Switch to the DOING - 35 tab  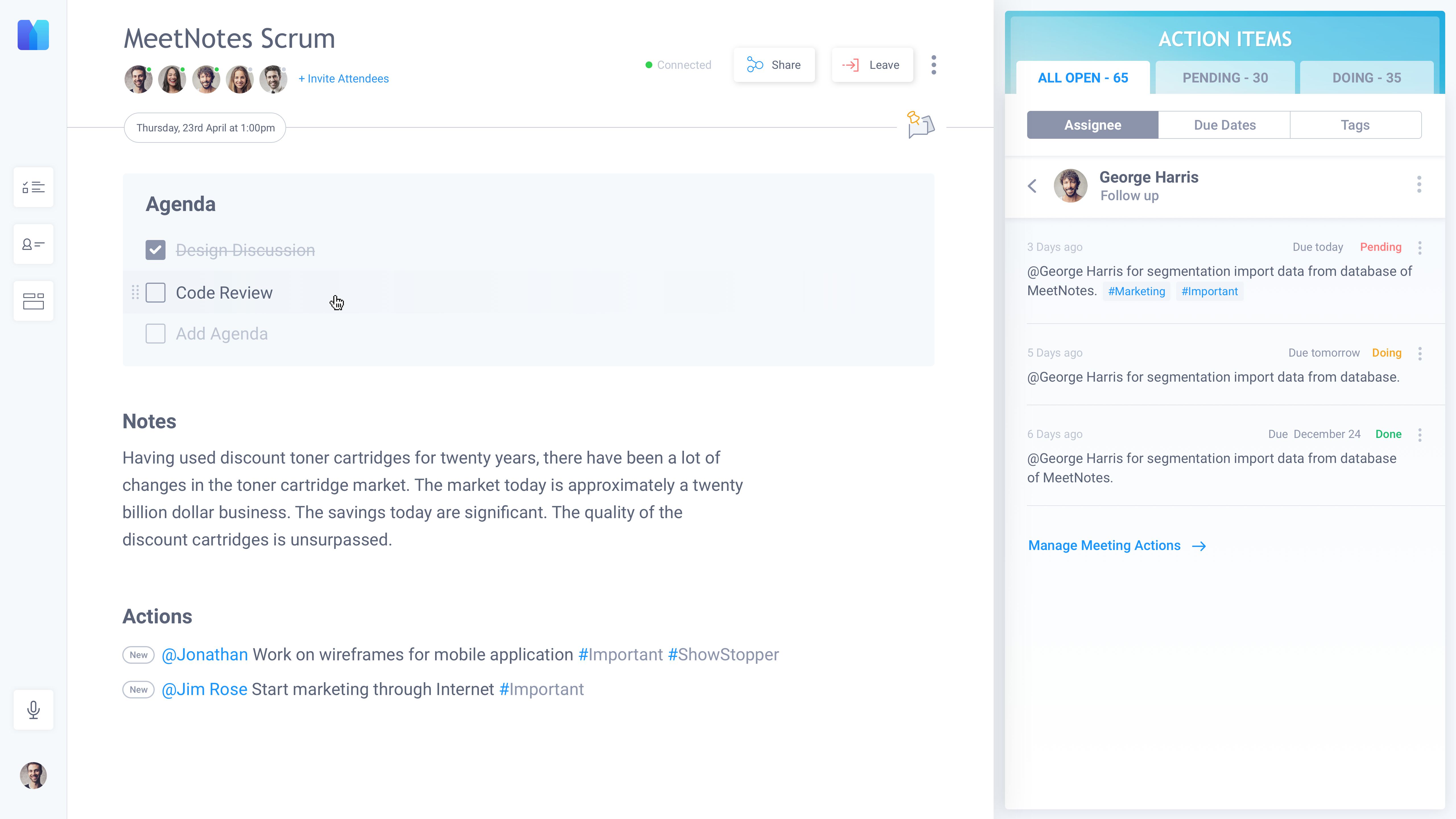pyautogui.click(x=1367, y=77)
